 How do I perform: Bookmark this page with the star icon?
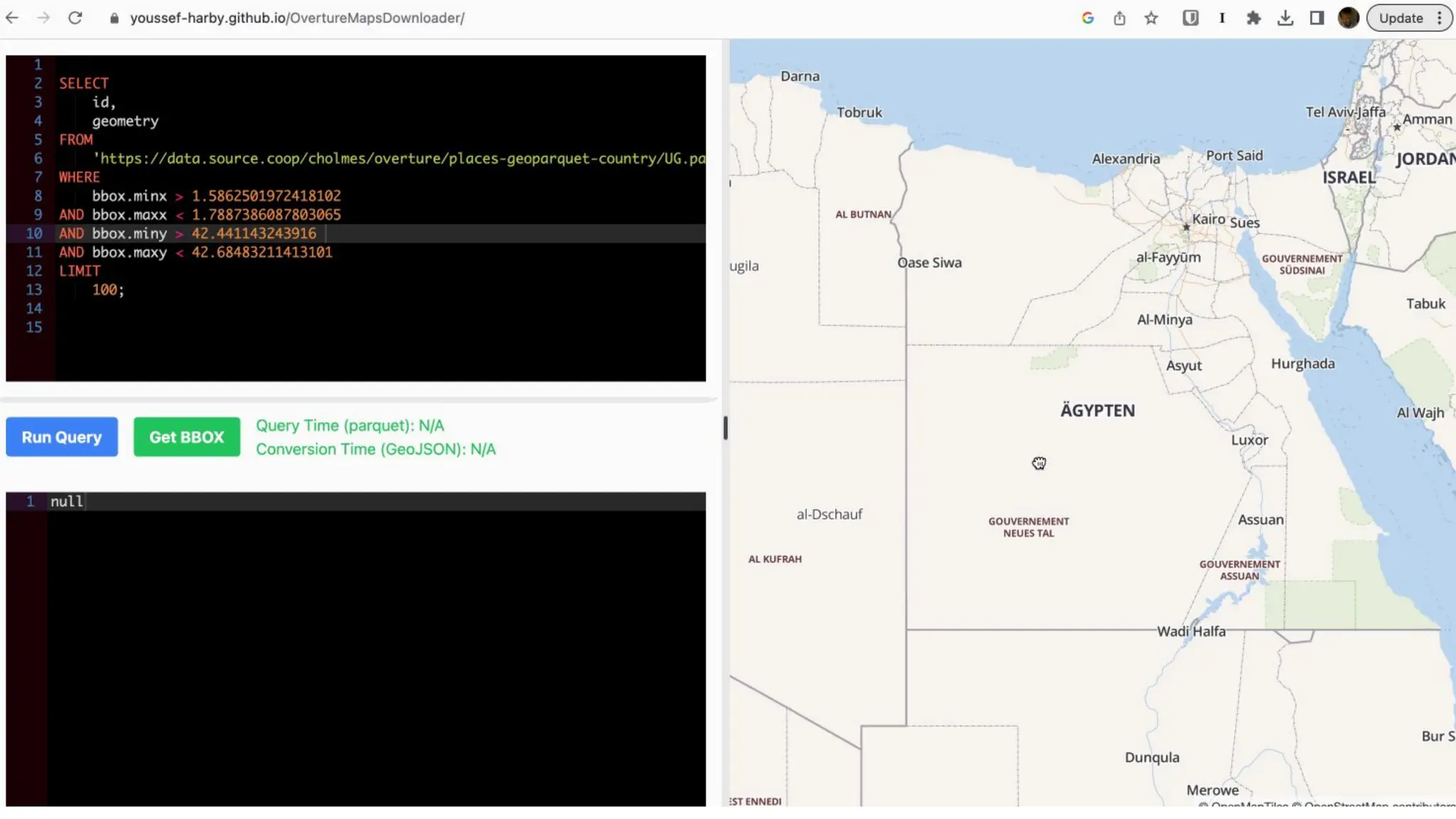[1151, 18]
